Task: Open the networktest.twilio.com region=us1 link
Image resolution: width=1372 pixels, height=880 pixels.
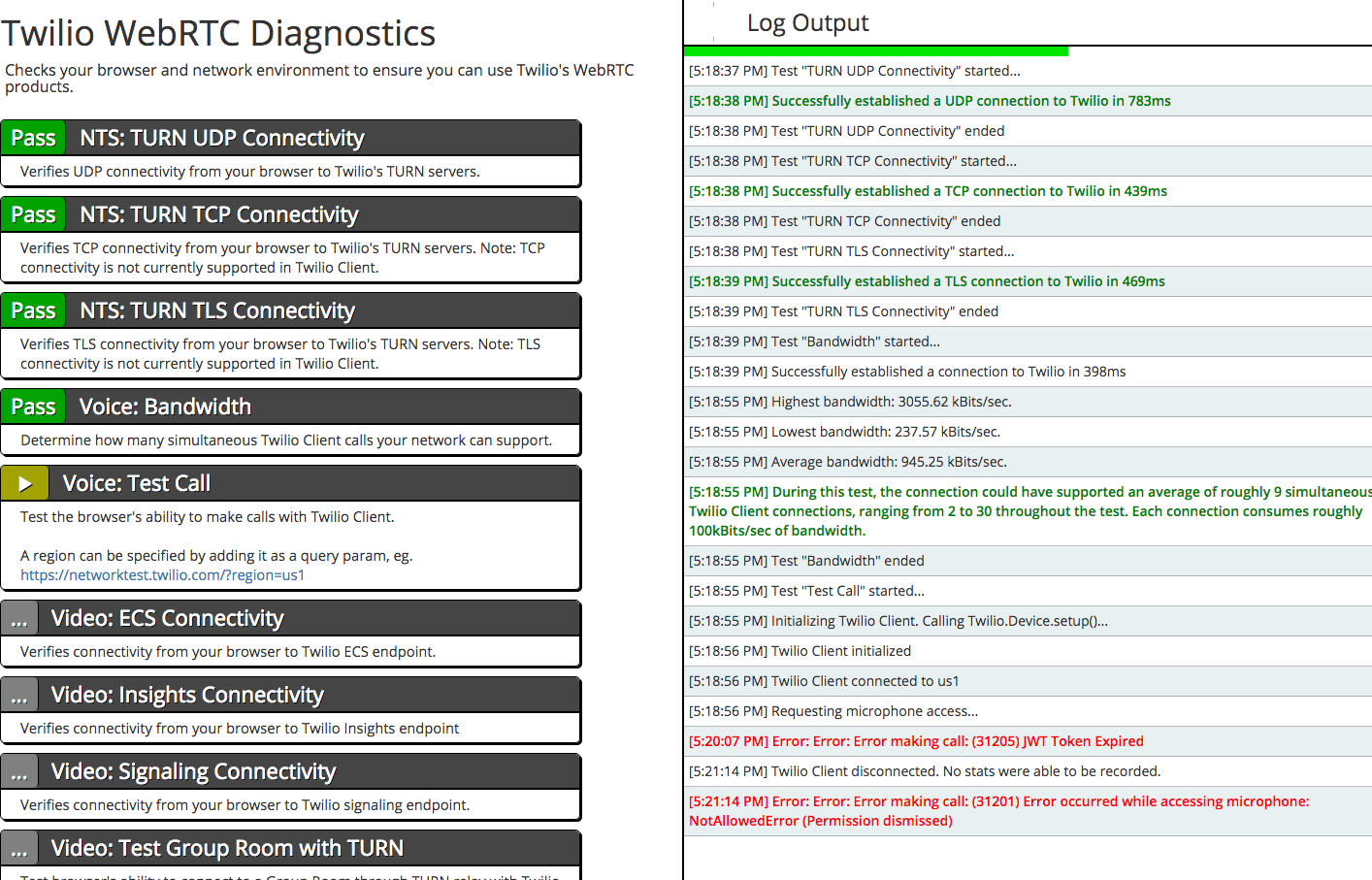Action: (162, 575)
